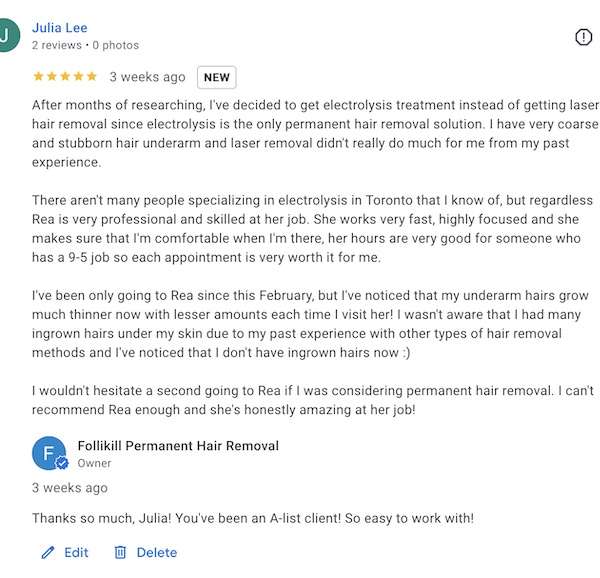Click Julia Lee's green profile avatar

pyautogui.click(x=8, y=35)
